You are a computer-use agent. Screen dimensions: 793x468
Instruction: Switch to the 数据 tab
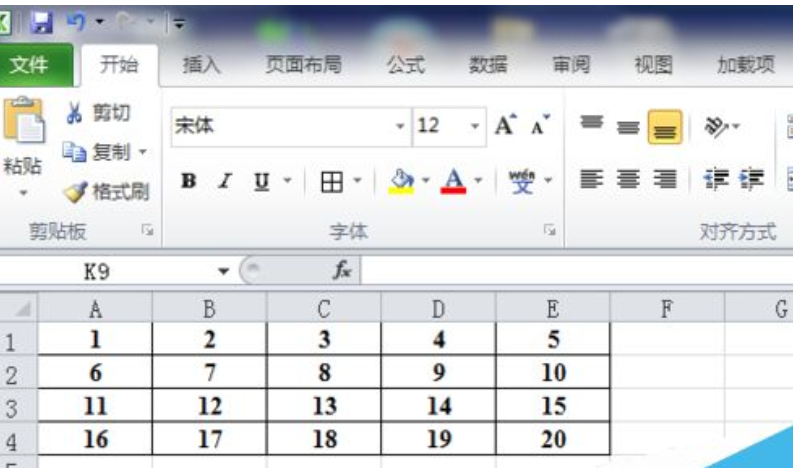(x=488, y=65)
